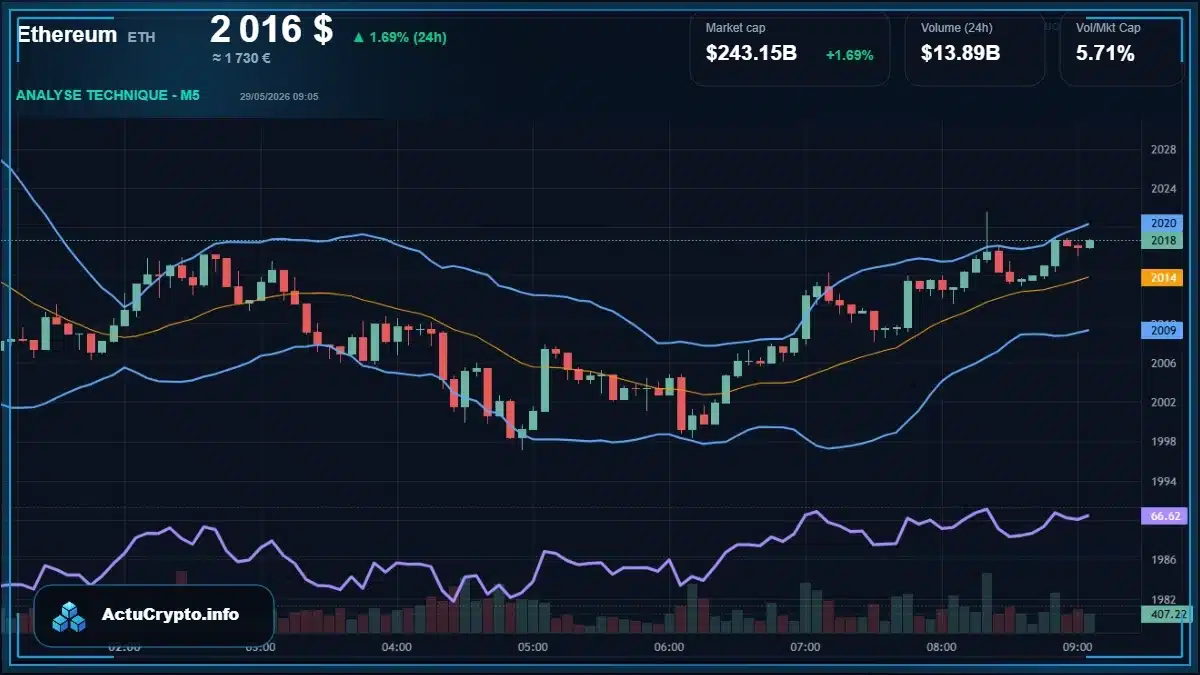
Task: Click the 2002 price axis label
Action: [x=1163, y=402]
